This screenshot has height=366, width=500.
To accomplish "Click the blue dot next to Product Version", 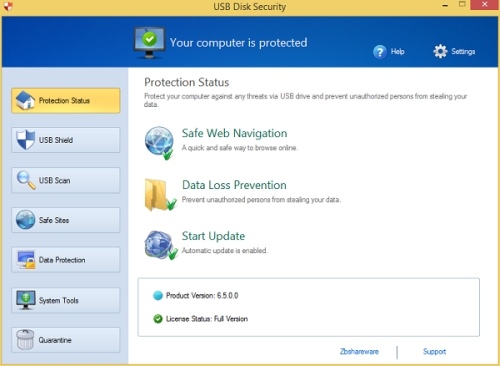I will [x=157, y=295].
